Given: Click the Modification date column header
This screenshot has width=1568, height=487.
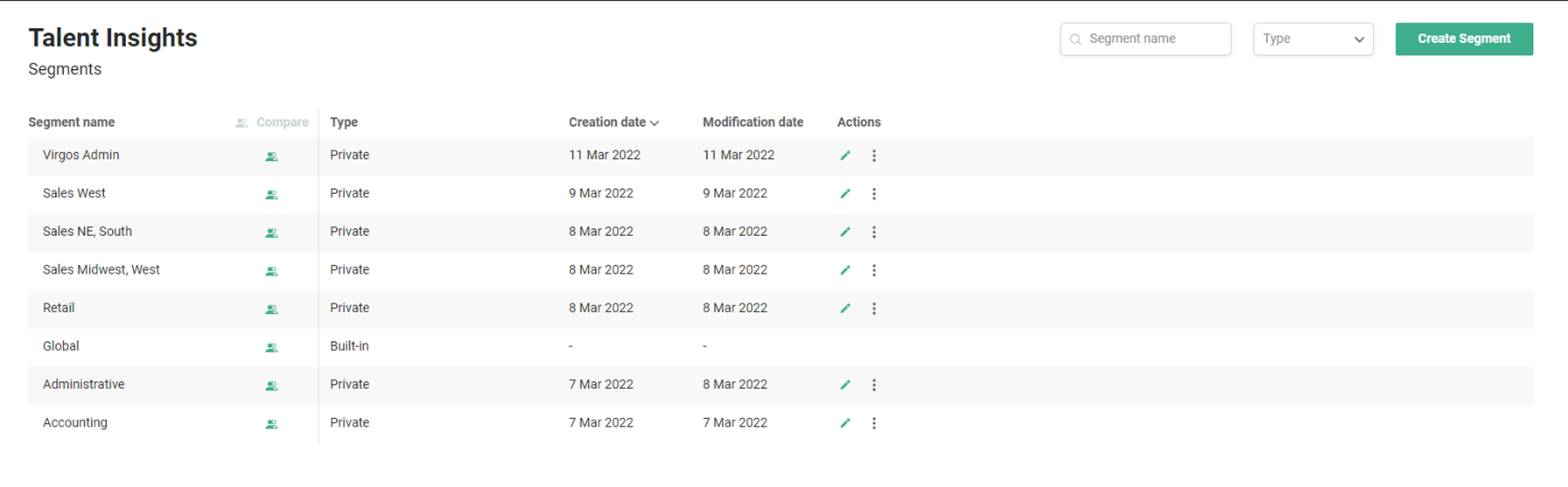Looking at the screenshot, I should pyautogui.click(x=752, y=122).
